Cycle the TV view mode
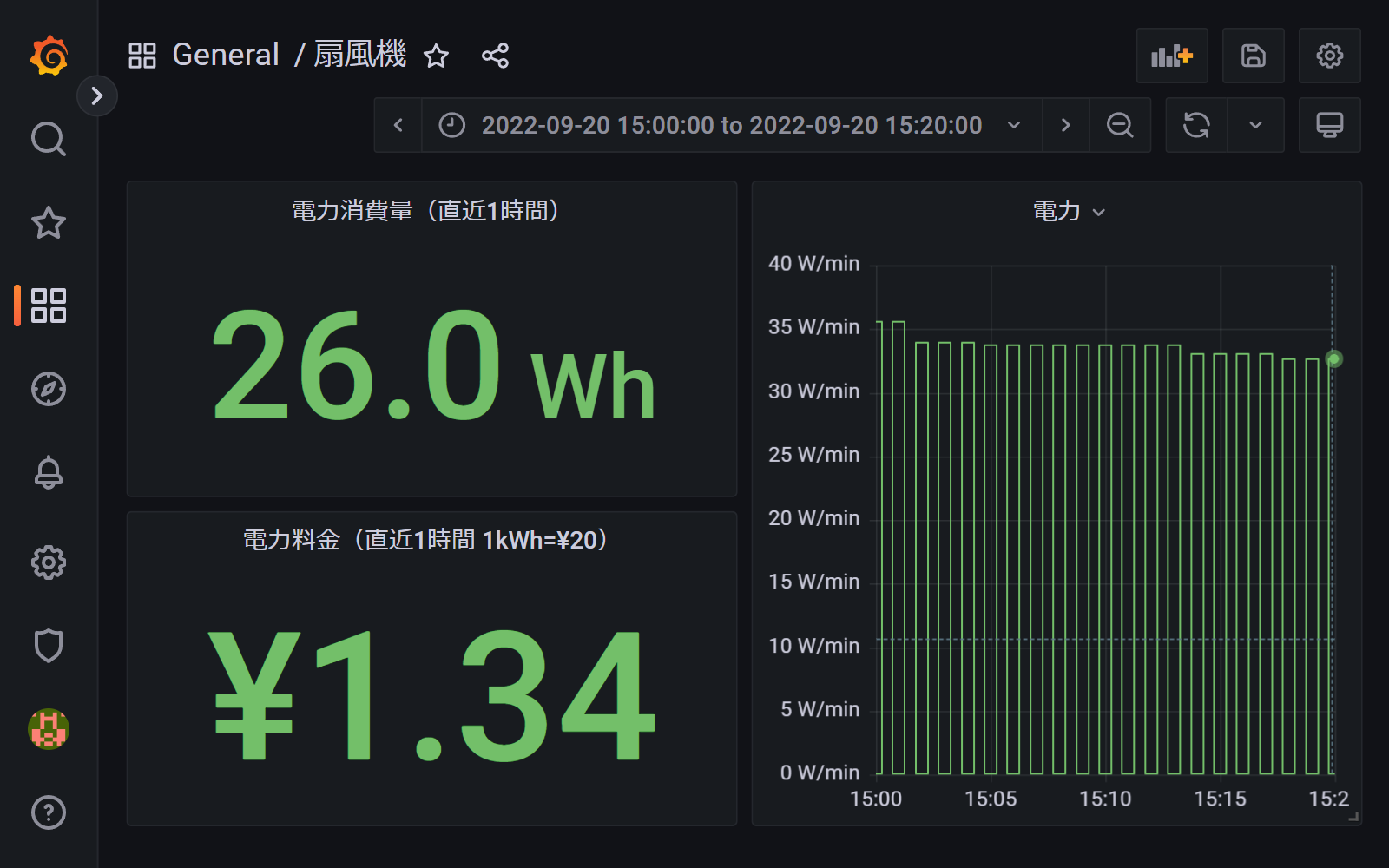The width and height of the screenshot is (1389, 868). [x=1329, y=126]
